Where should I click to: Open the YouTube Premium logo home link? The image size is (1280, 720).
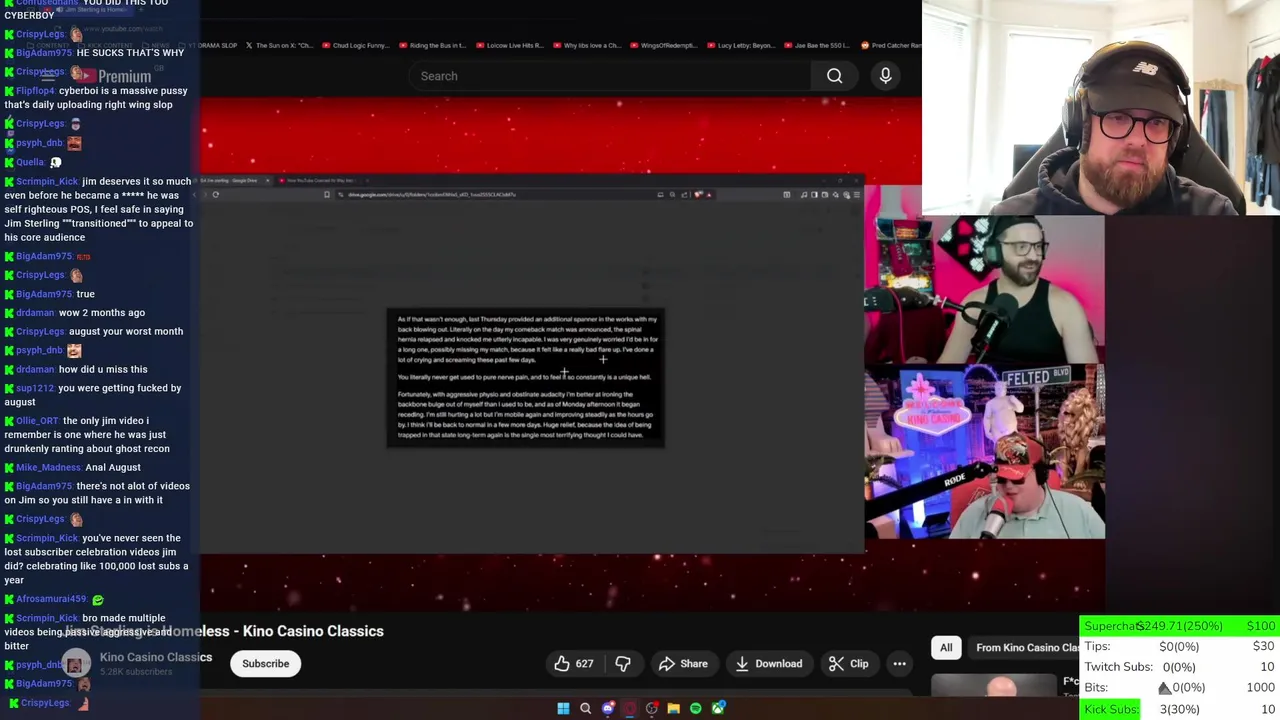[113, 76]
